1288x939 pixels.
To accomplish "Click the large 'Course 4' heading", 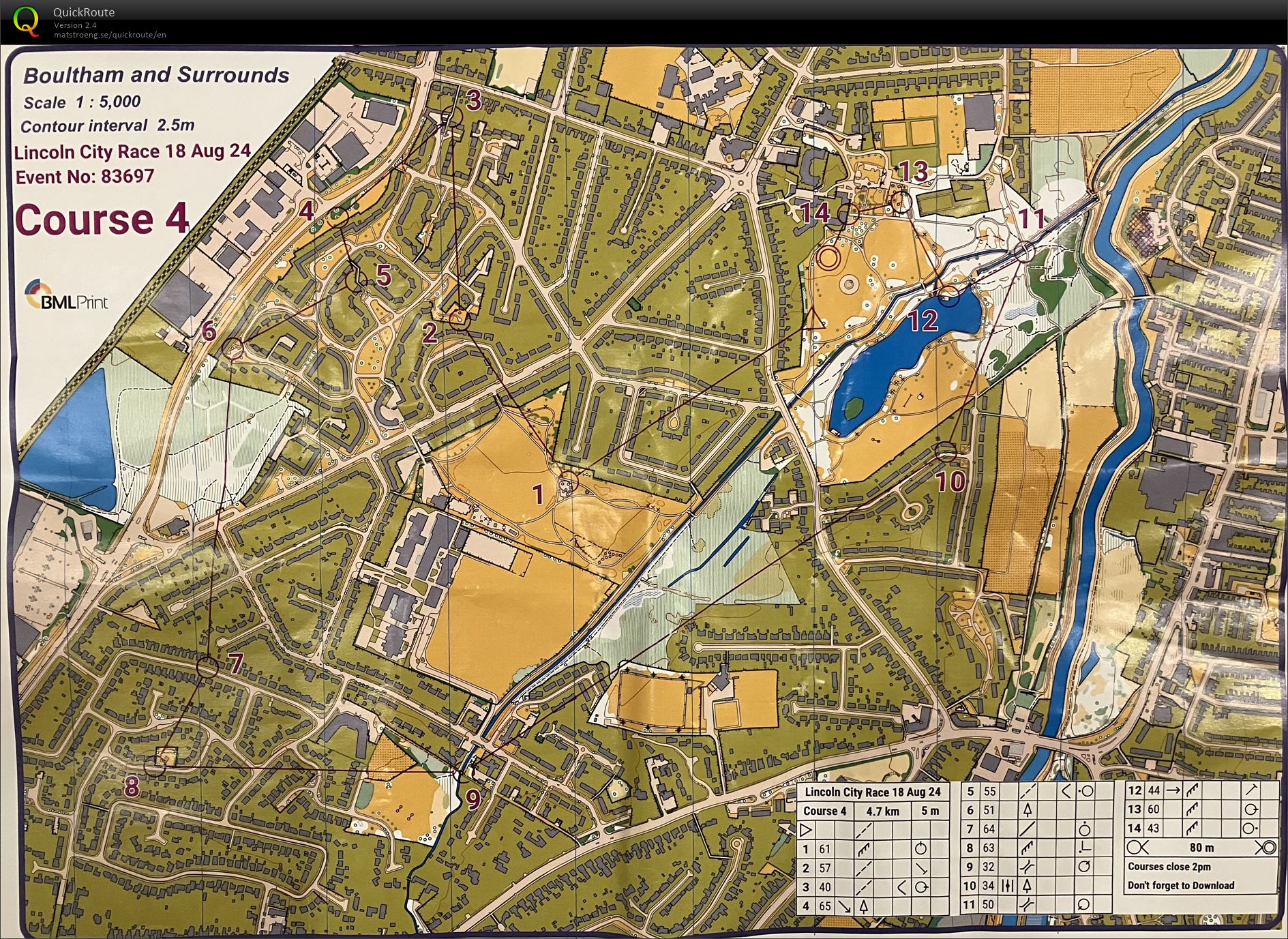I will click(102, 219).
